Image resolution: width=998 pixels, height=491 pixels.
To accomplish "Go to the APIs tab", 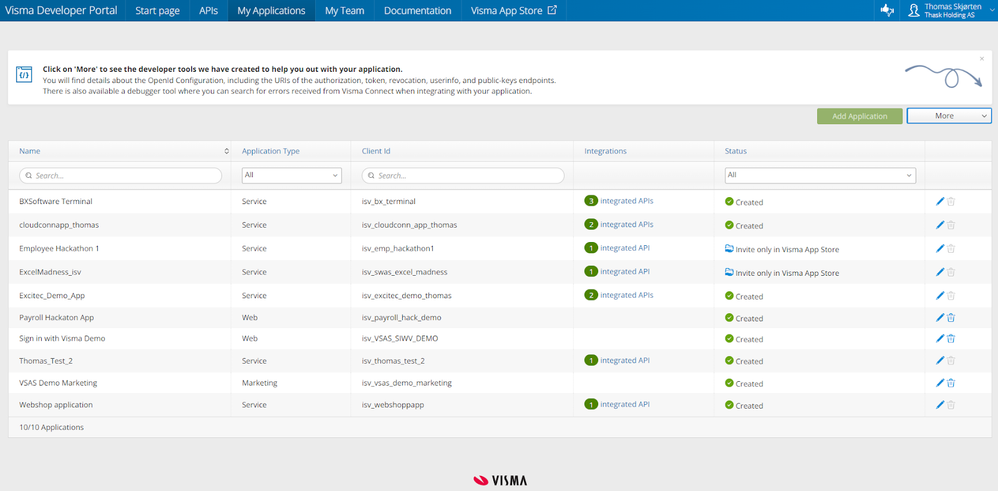I will tap(208, 11).
